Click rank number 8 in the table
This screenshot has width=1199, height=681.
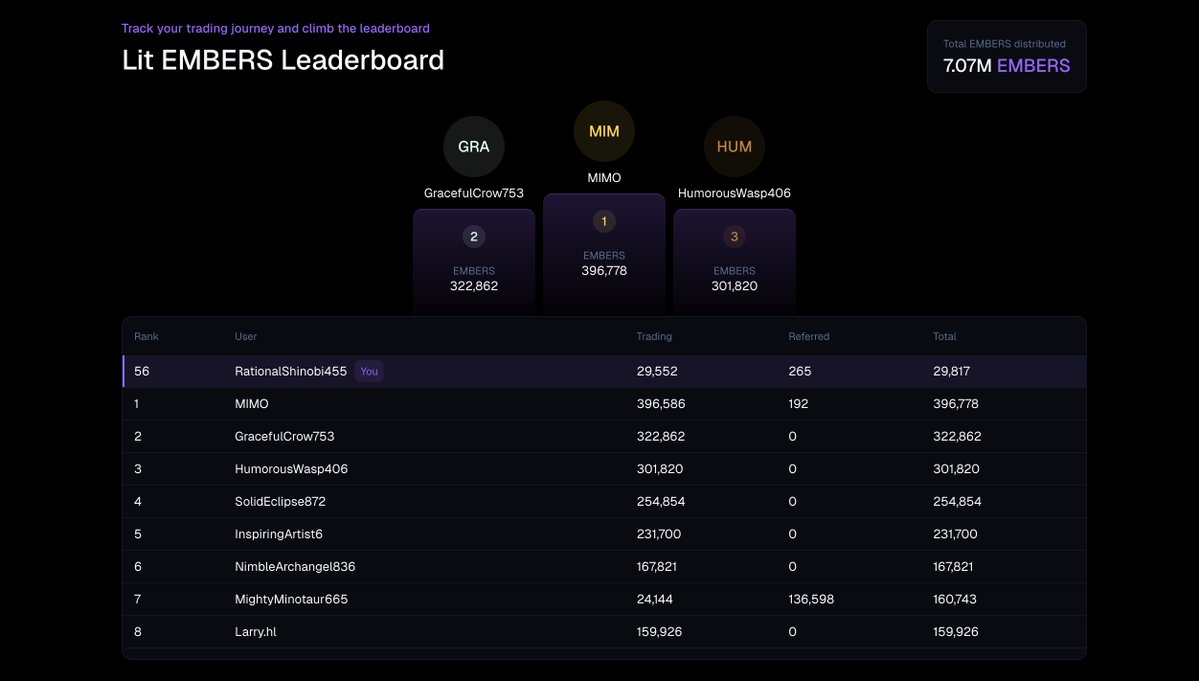point(138,632)
